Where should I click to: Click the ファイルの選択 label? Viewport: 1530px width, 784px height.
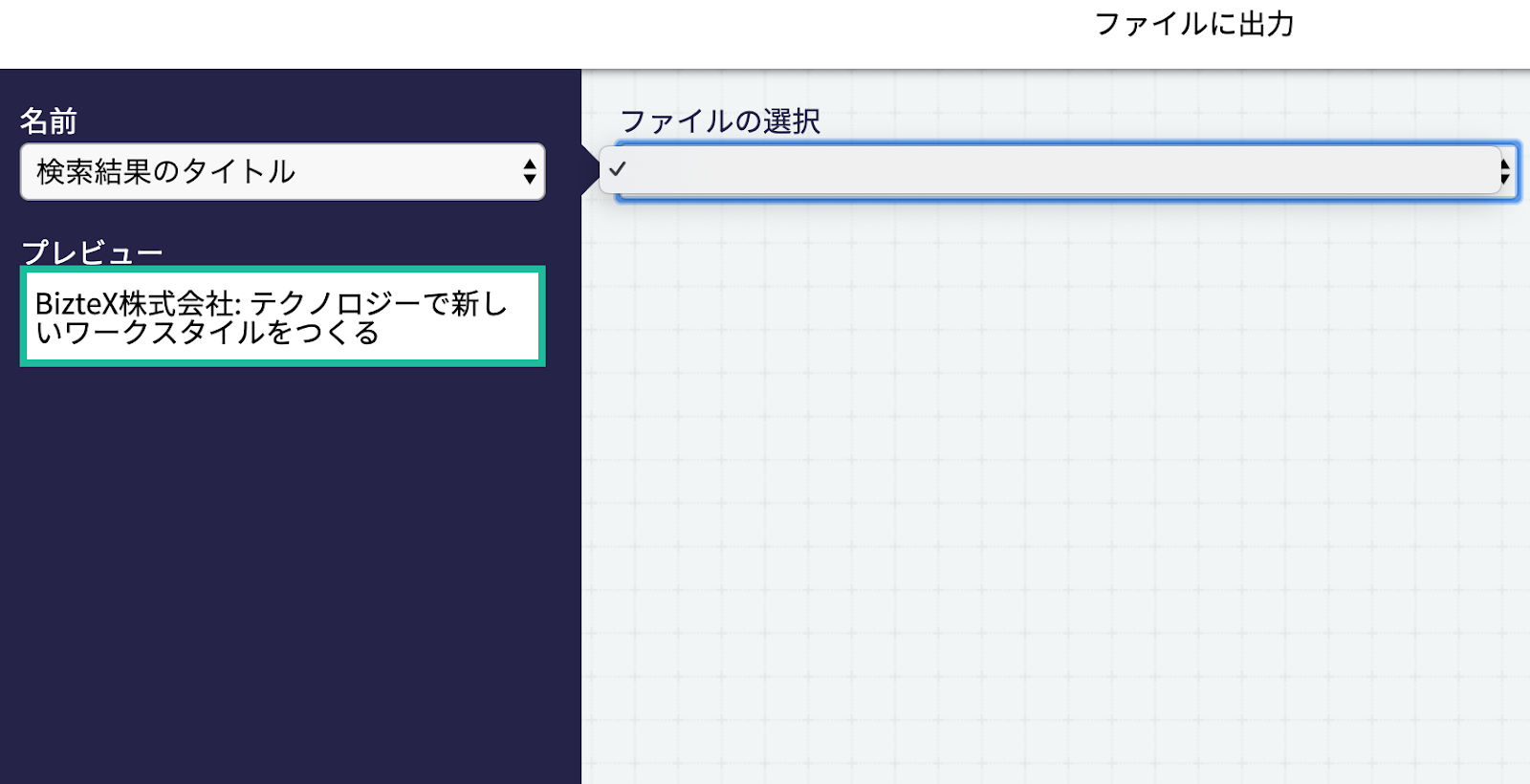point(720,121)
